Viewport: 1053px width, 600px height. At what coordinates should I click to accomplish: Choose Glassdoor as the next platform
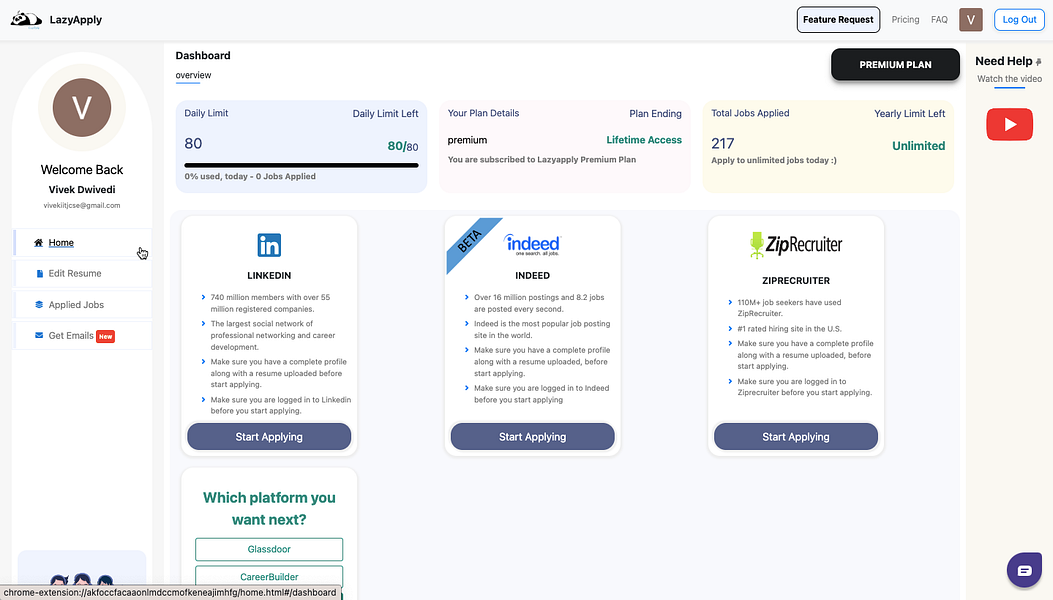pyautogui.click(x=268, y=549)
